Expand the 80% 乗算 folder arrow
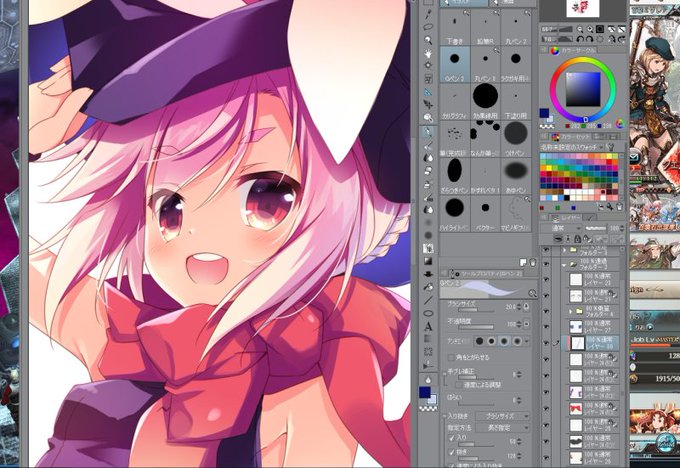Screen dimensions: 680x468 click(x=571, y=311)
